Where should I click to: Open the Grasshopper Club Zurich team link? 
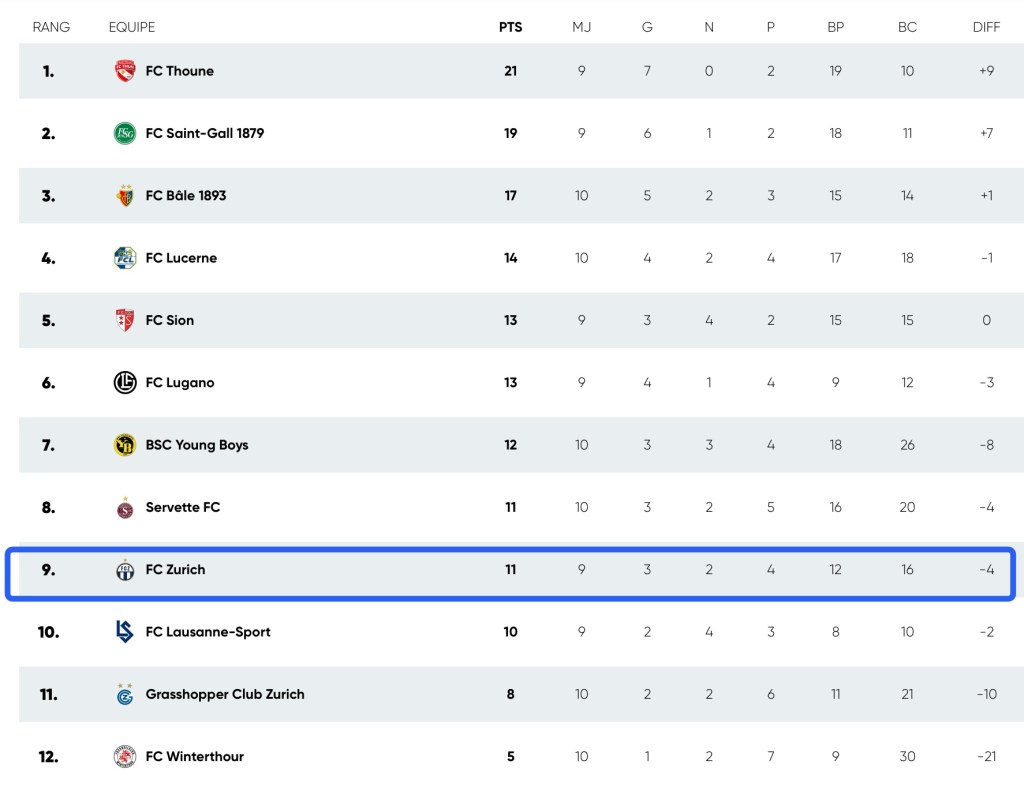pos(225,694)
